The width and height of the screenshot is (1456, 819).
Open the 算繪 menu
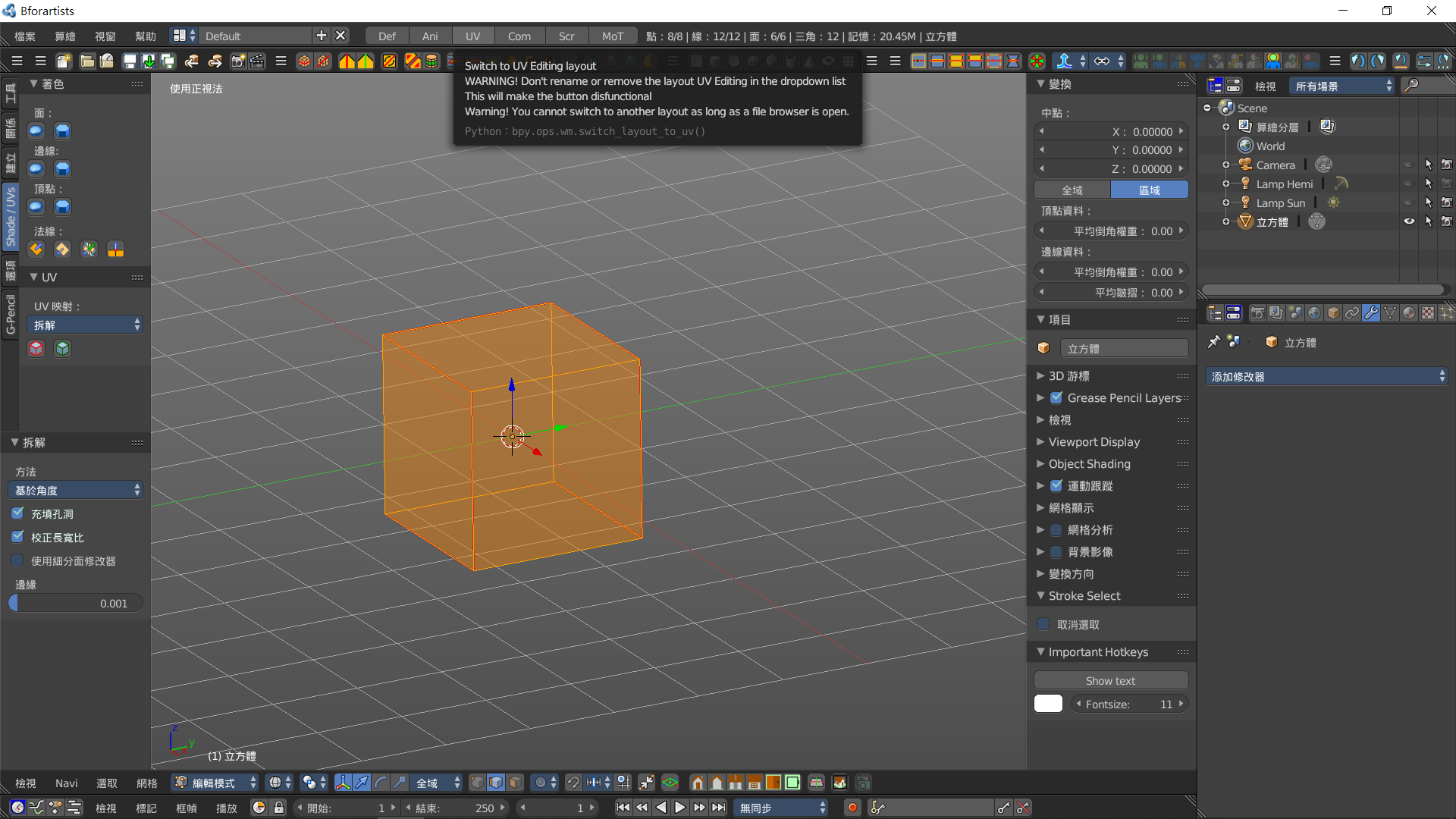pyautogui.click(x=65, y=36)
